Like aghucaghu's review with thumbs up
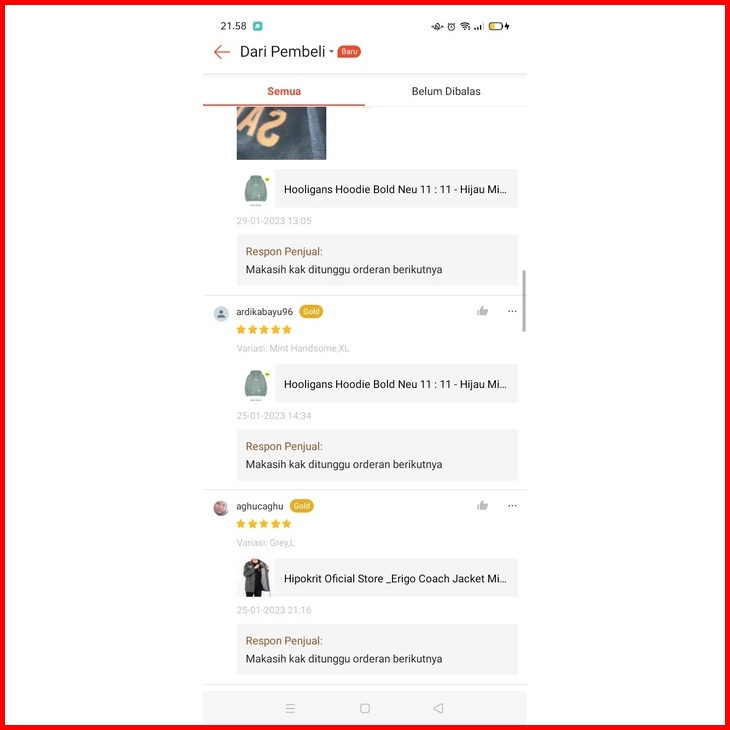The image size is (730, 730). (482, 506)
